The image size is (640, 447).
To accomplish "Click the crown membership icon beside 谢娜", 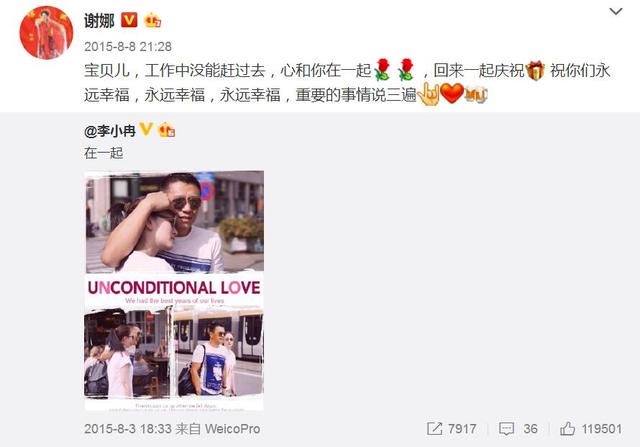I will (152, 20).
